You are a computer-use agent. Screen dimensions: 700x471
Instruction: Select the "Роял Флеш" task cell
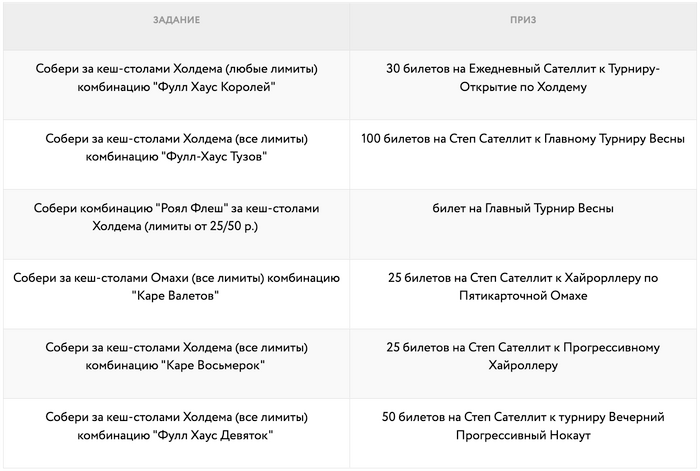tap(176, 218)
